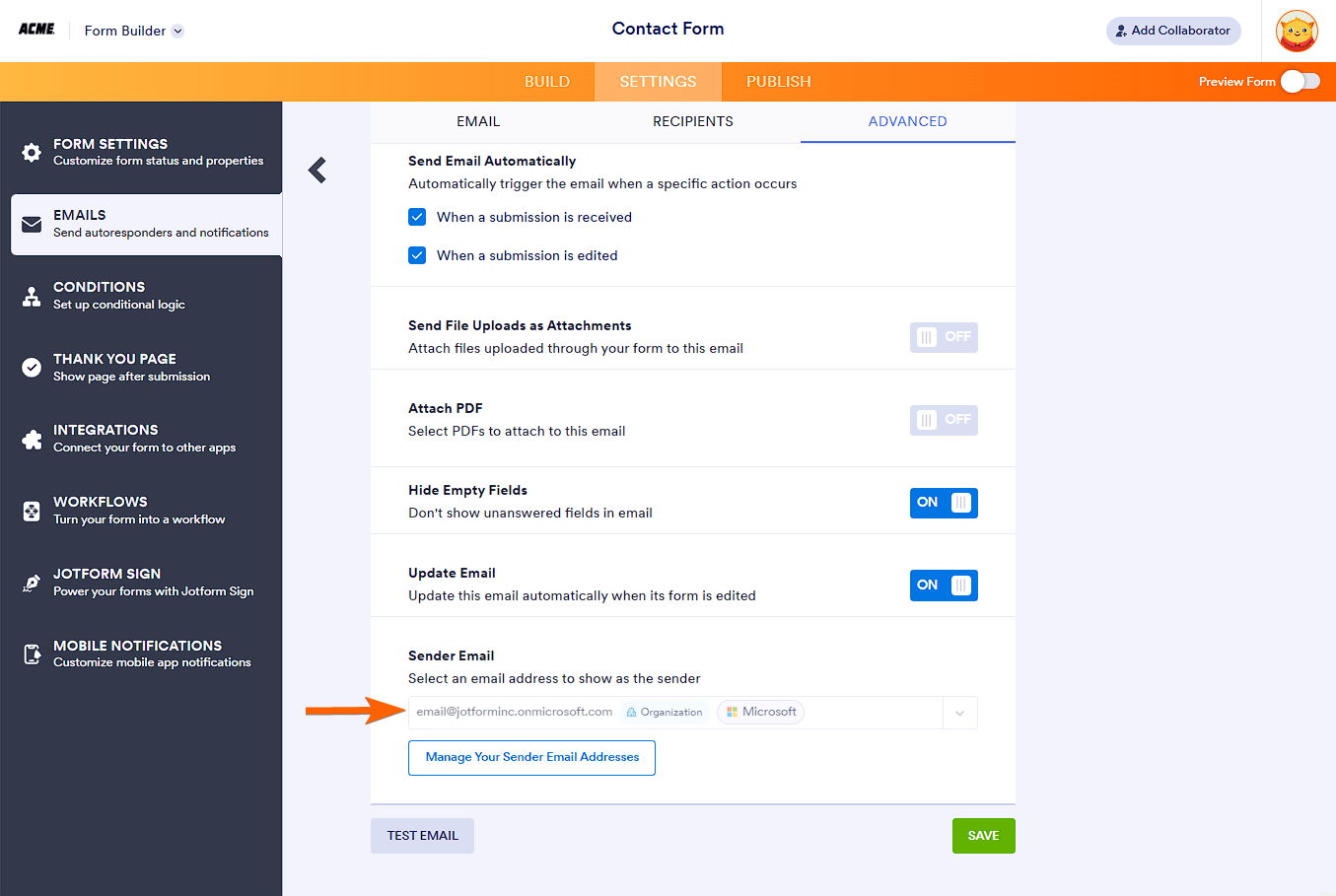Click the back arrow chevron icon

tap(317, 171)
